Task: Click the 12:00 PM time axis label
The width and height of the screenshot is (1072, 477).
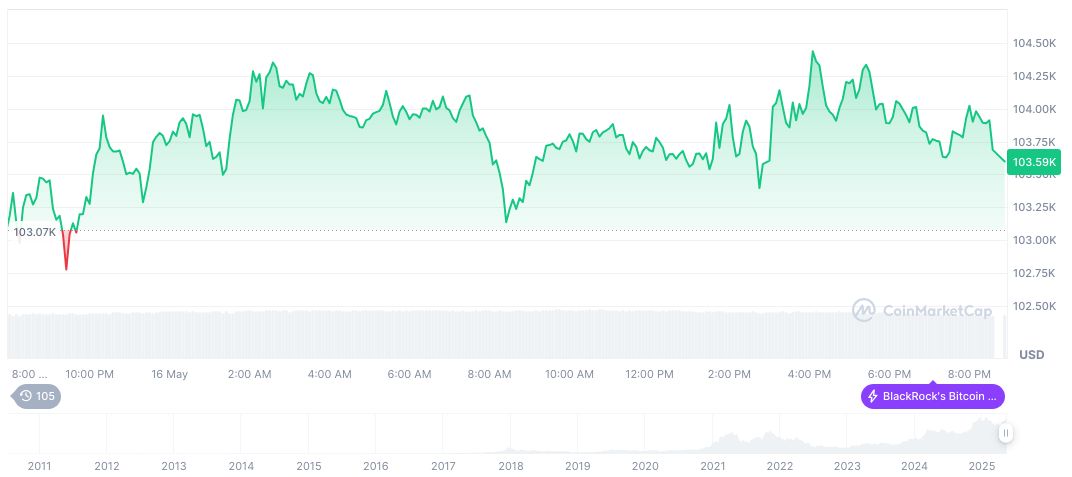Action: [x=649, y=374]
